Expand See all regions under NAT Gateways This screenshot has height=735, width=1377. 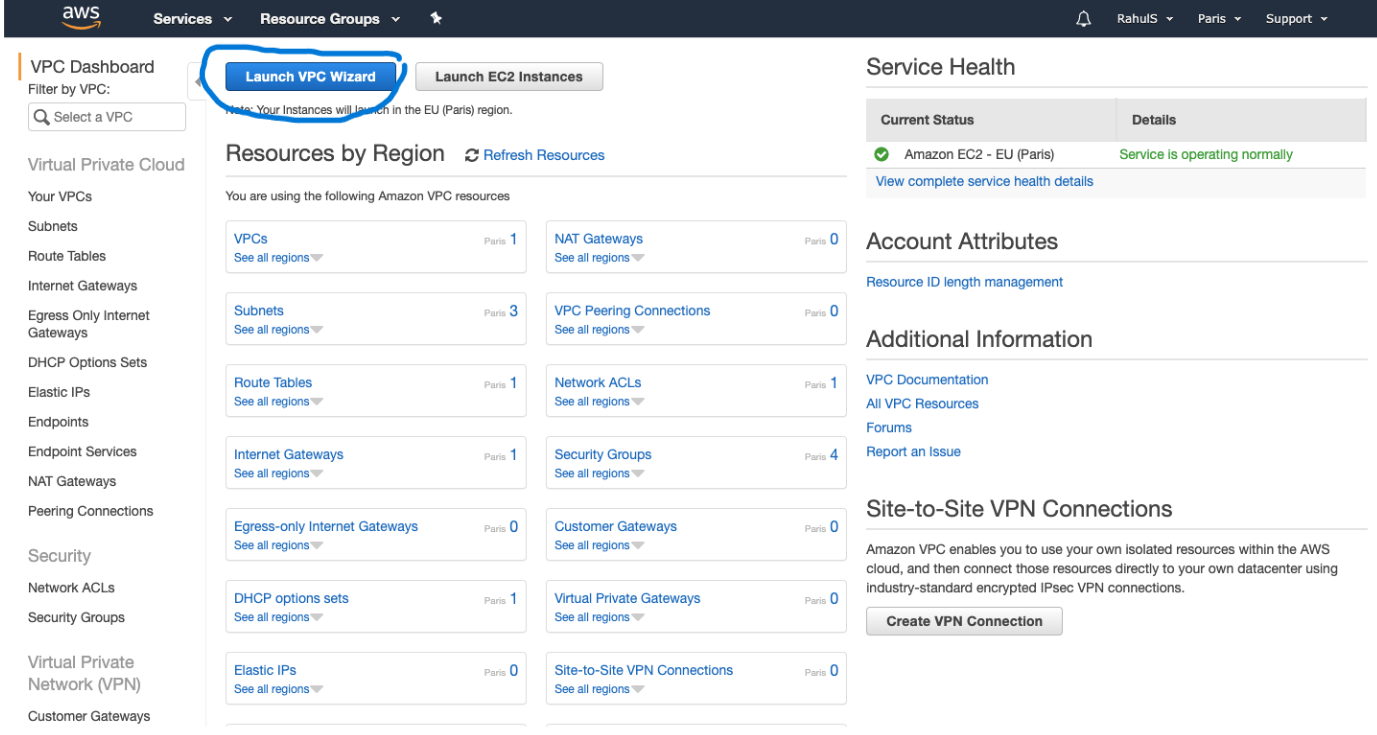[599, 258]
